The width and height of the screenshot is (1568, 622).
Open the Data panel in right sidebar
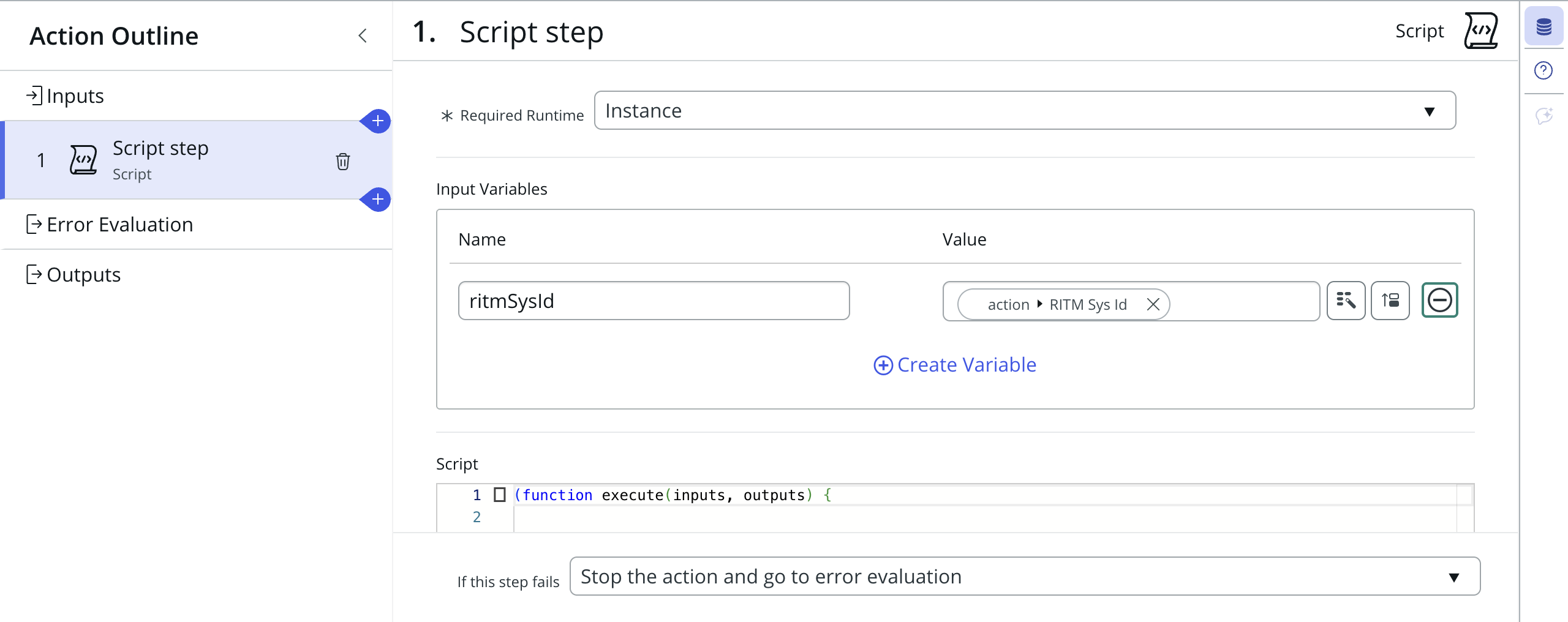click(1543, 27)
